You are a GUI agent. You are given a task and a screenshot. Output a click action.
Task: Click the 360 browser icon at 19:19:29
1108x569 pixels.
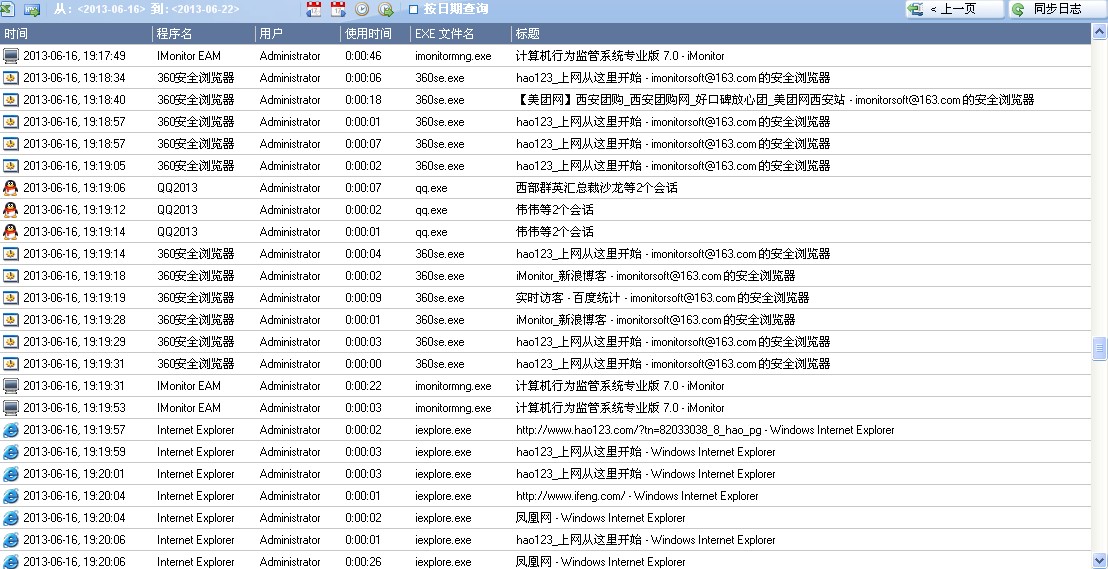click(11, 341)
